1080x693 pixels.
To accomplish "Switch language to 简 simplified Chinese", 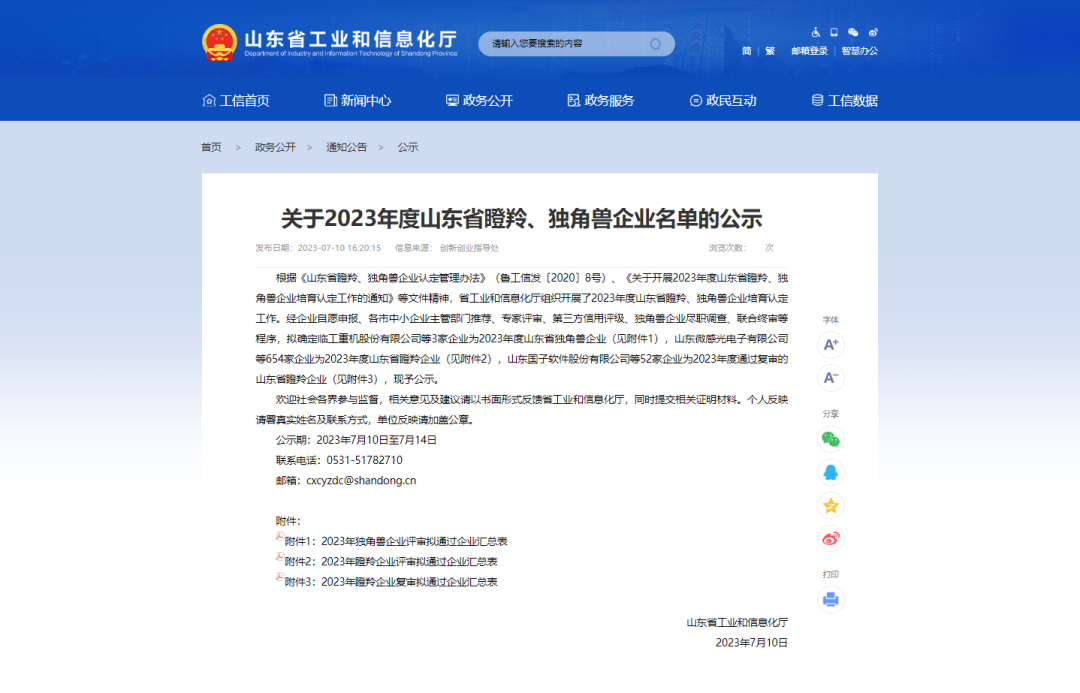I will [x=746, y=50].
